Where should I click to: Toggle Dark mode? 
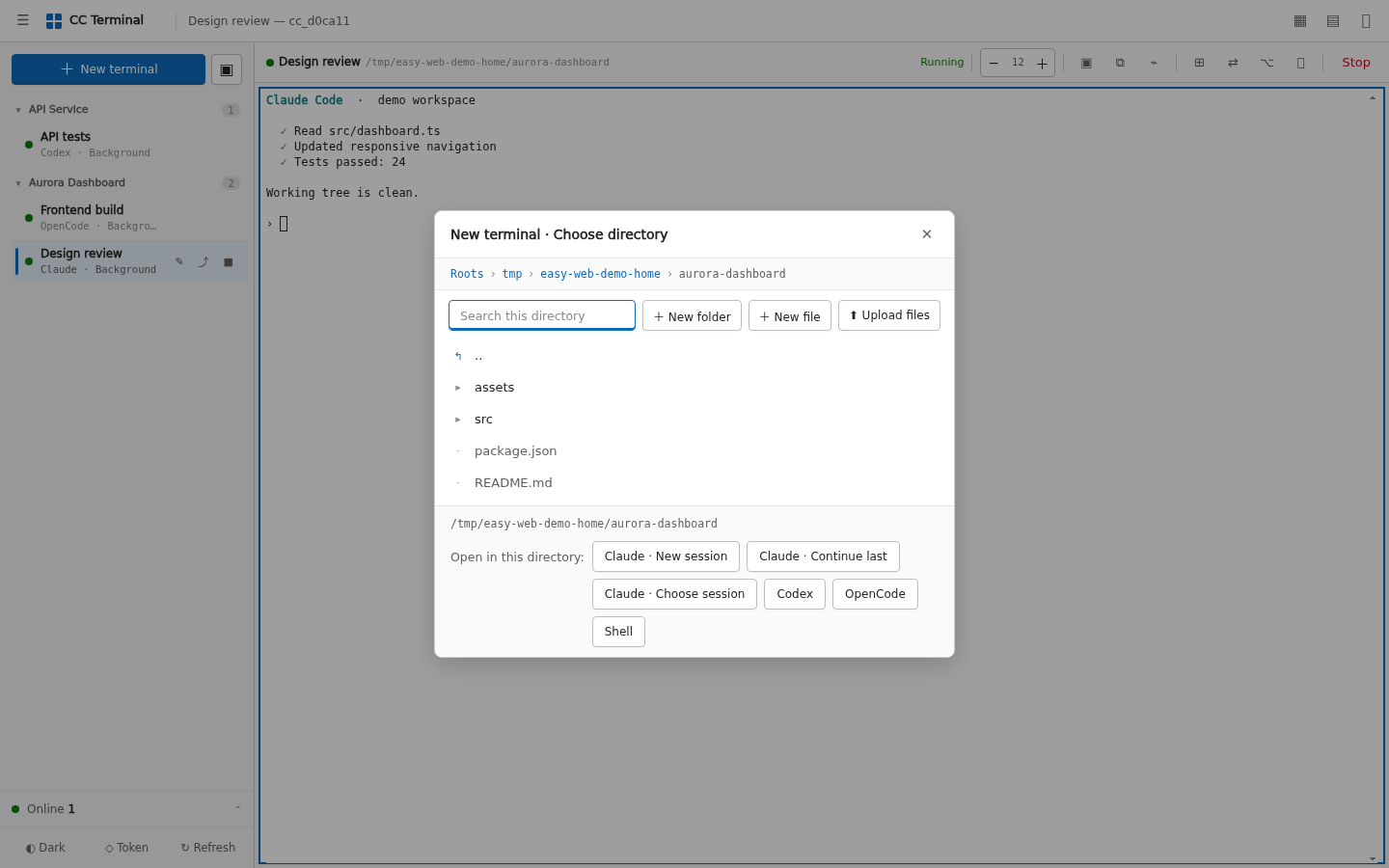(45, 848)
